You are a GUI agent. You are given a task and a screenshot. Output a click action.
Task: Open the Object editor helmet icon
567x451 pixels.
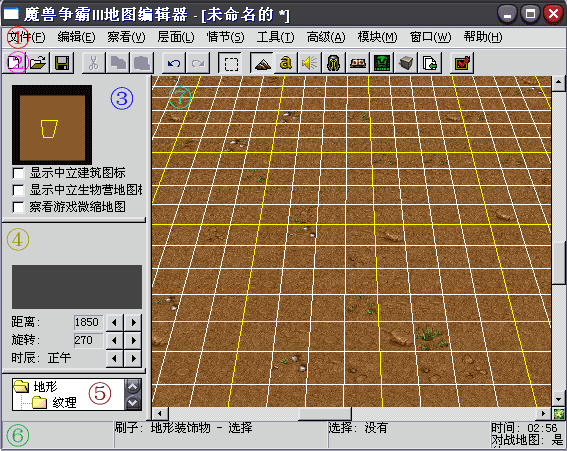pyautogui.click(x=333, y=63)
